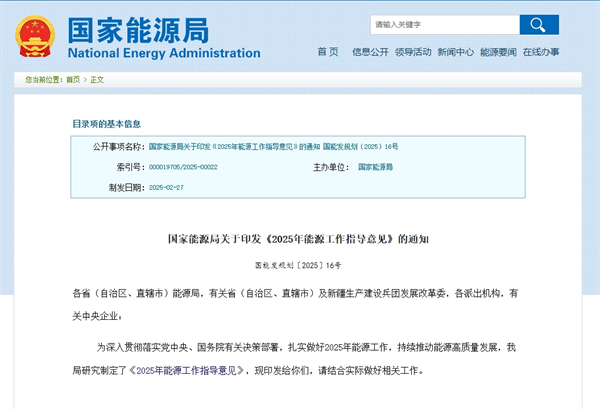Select the issue date 2025-02-27
Viewport: 600px width, 409px height.
point(166,187)
